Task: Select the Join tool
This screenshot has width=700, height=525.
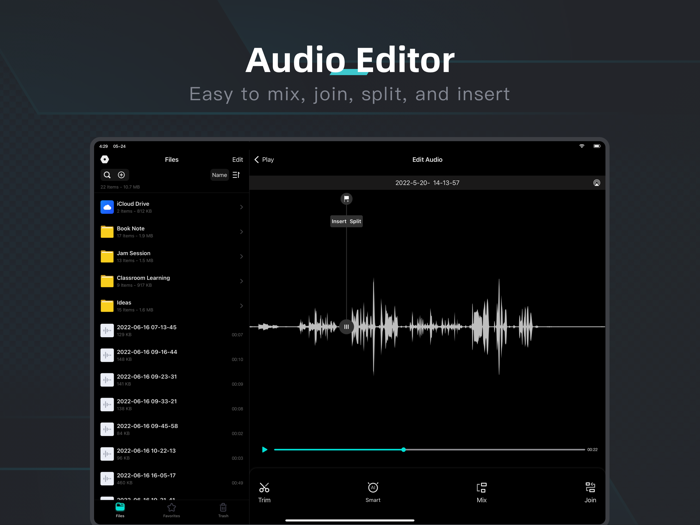Action: click(590, 492)
